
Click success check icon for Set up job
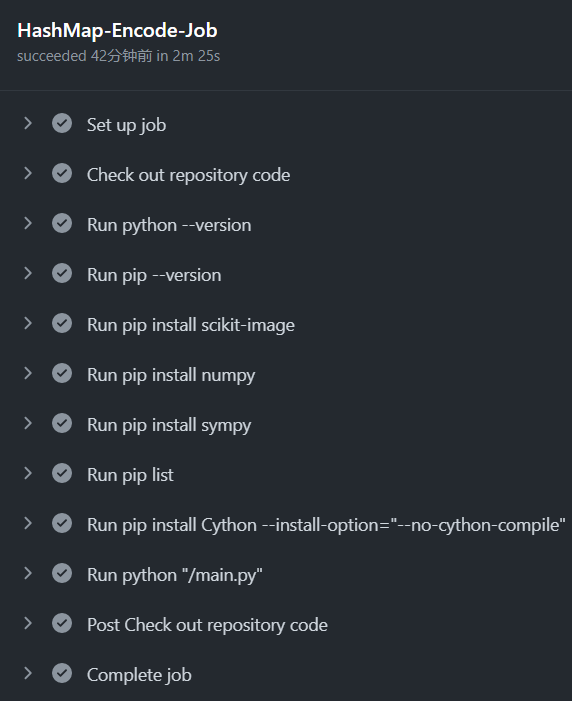click(62, 123)
